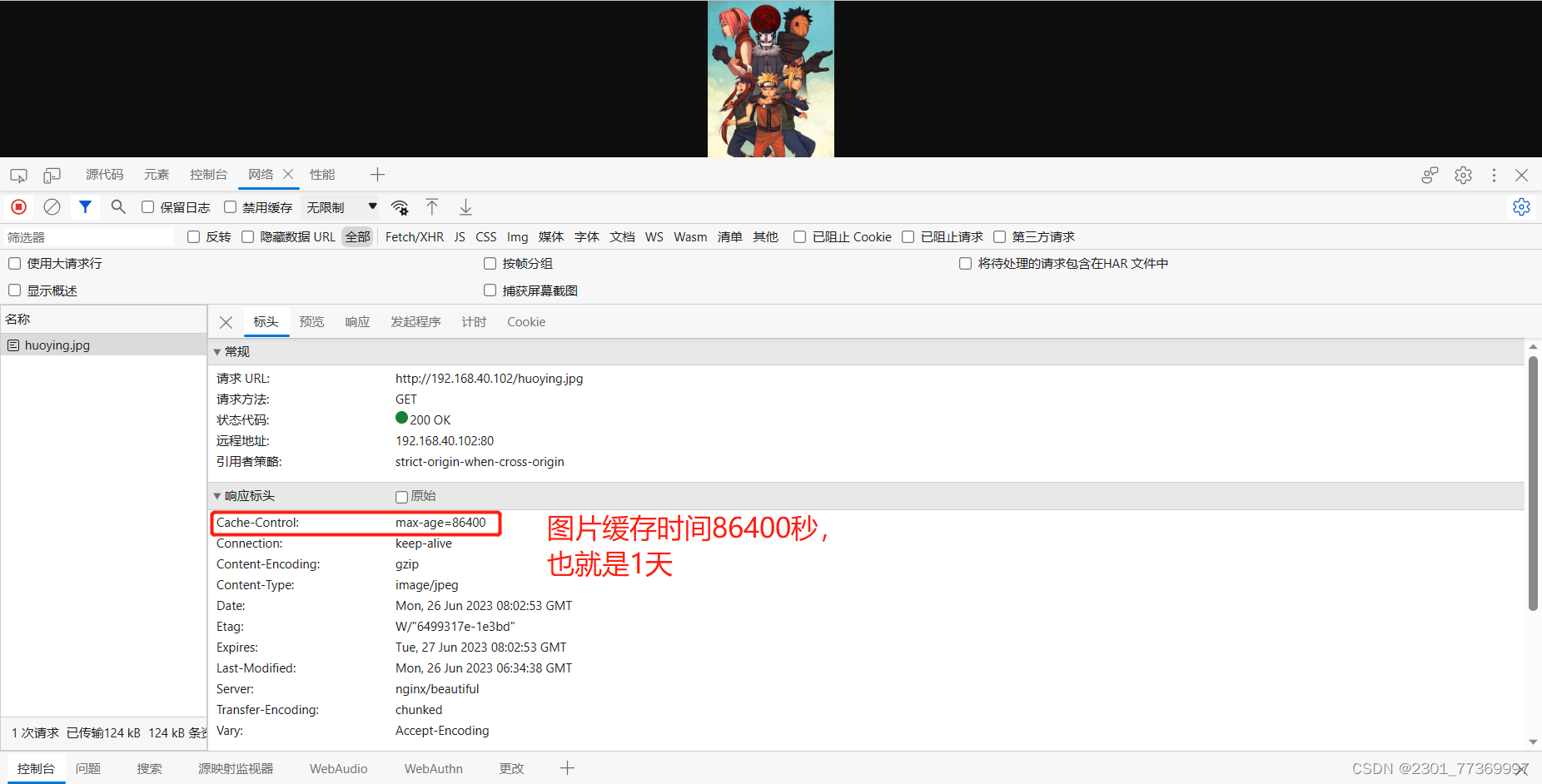Open network conditions wifi icon

coord(400,207)
